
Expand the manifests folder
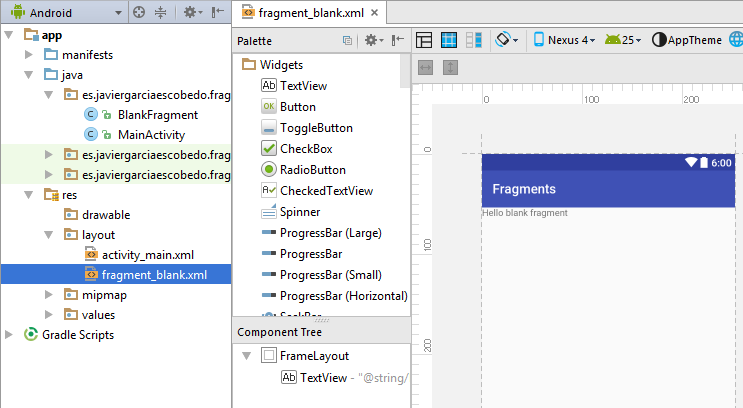point(29,54)
